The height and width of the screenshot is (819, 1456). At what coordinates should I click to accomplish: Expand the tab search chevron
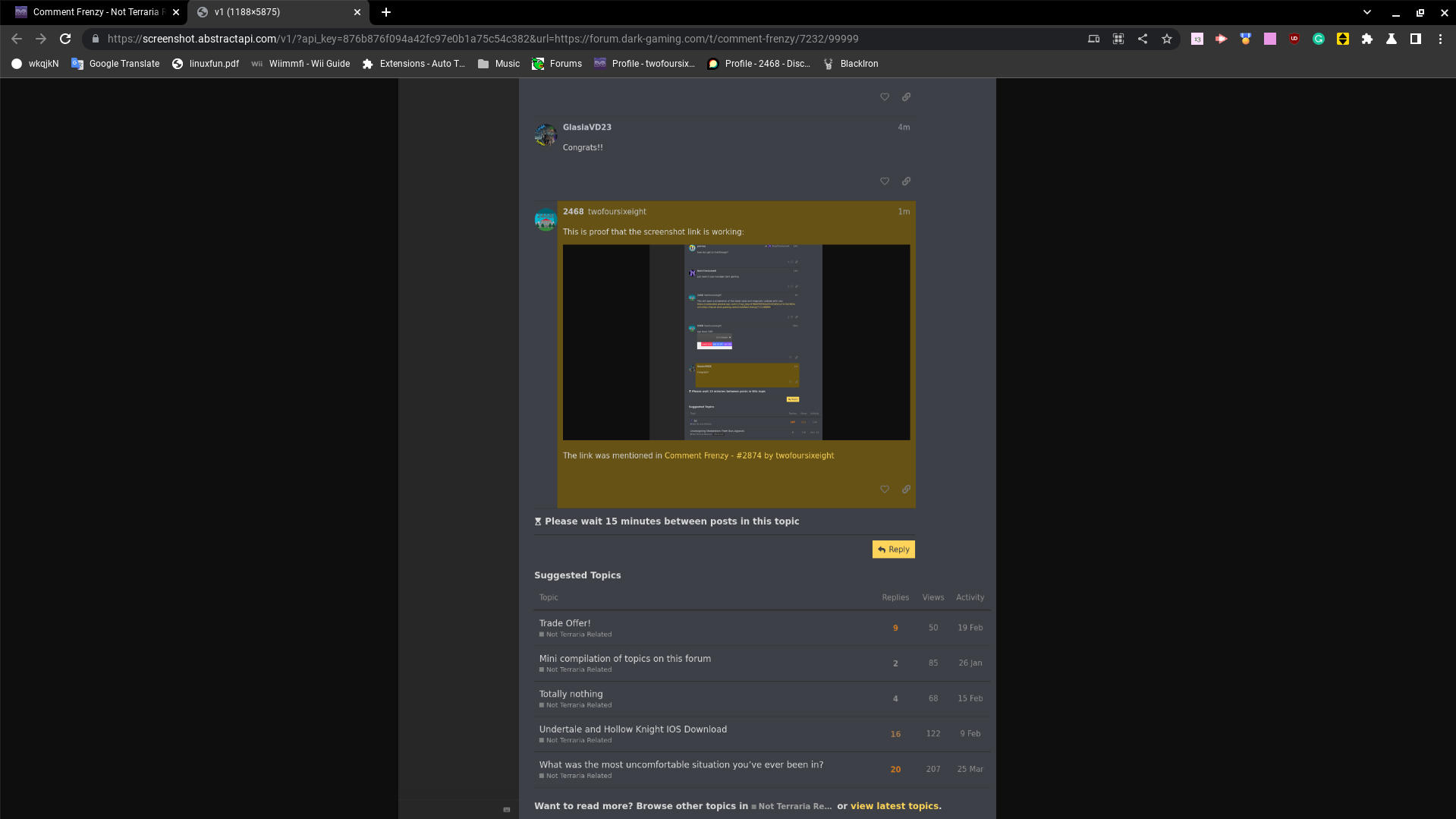click(x=1367, y=12)
